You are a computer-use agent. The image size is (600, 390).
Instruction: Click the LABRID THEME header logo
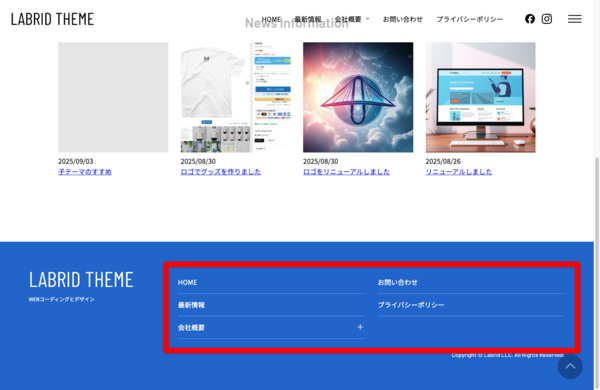point(52,19)
